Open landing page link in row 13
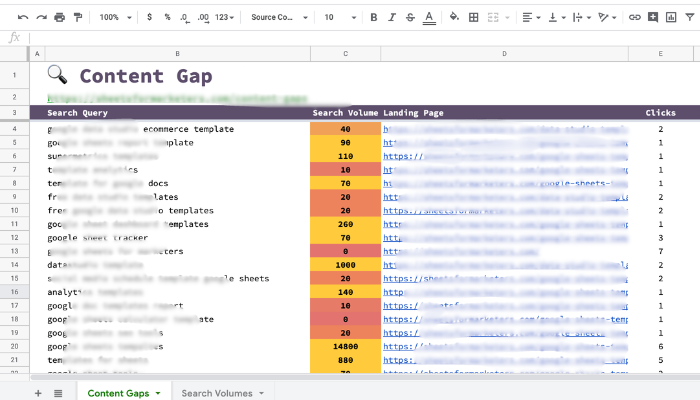Viewport: 700px width, 400px height. pos(461,251)
